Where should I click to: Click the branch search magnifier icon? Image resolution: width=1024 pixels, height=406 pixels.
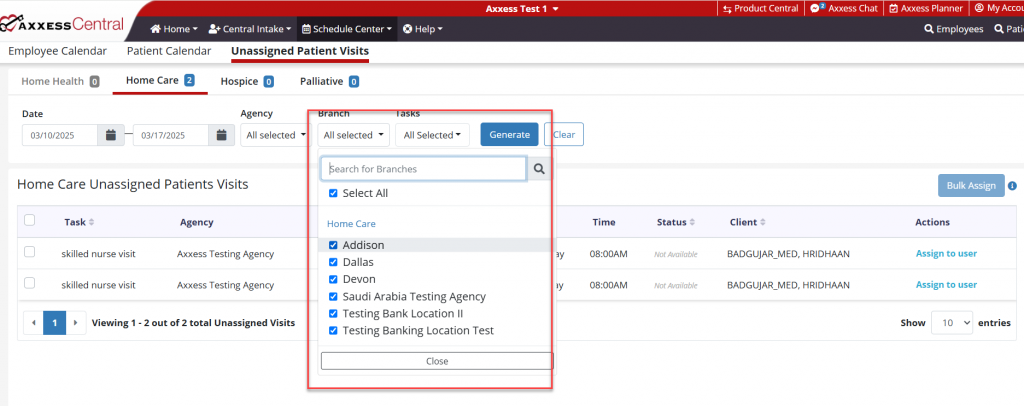click(x=539, y=168)
